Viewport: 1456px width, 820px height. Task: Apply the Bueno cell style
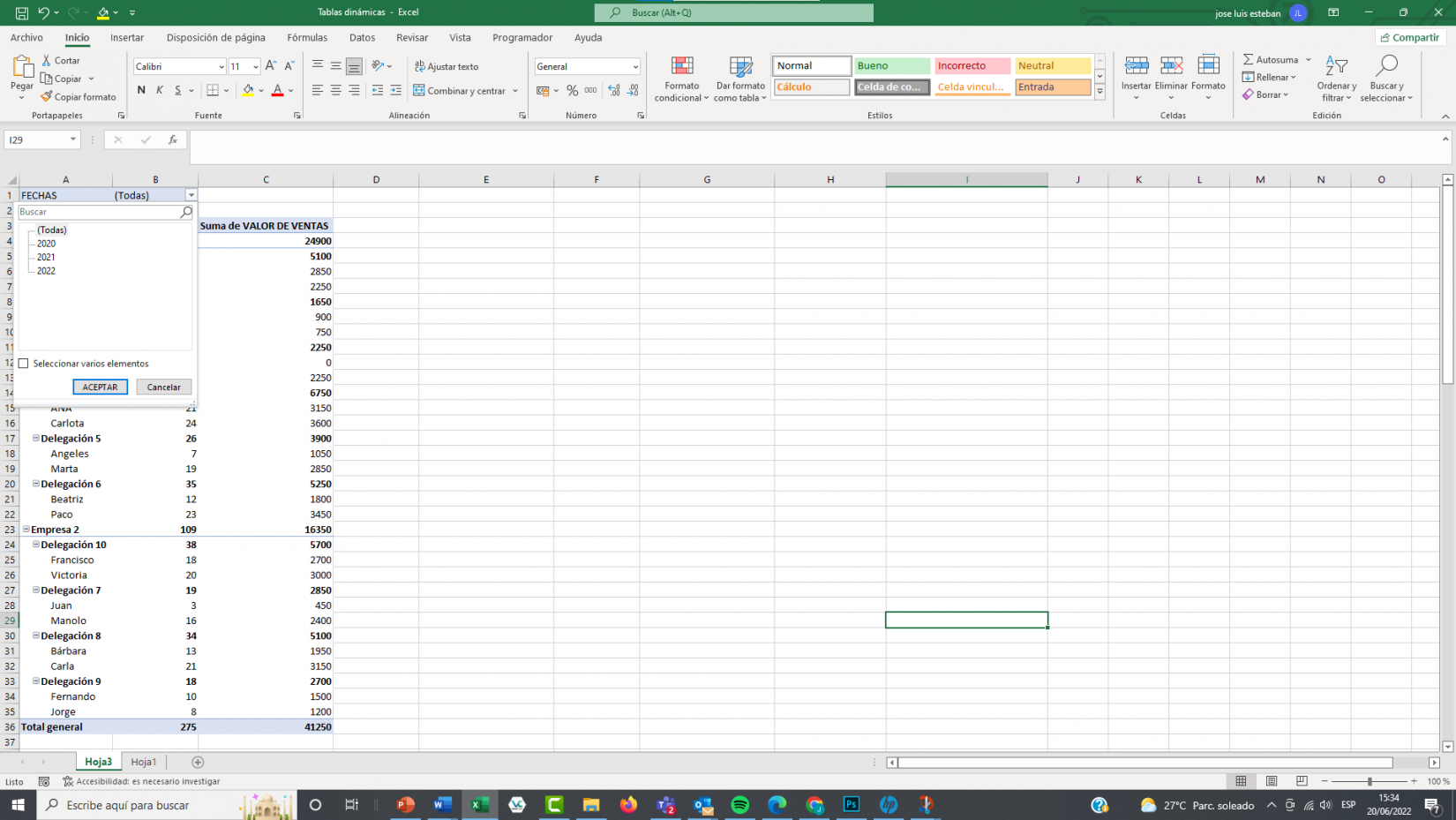click(892, 65)
